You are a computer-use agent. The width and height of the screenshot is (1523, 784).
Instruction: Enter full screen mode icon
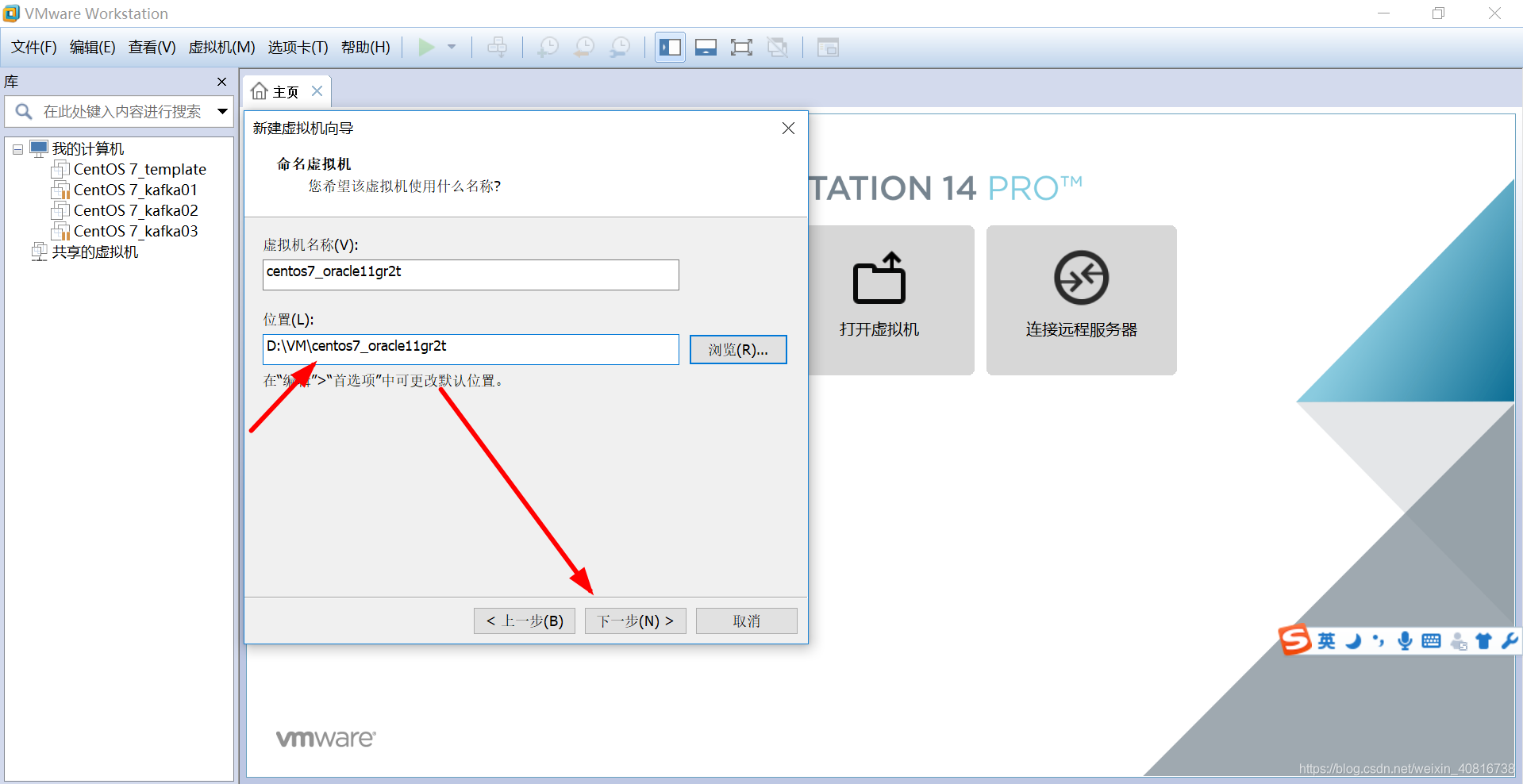pyautogui.click(x=741, y=48)
